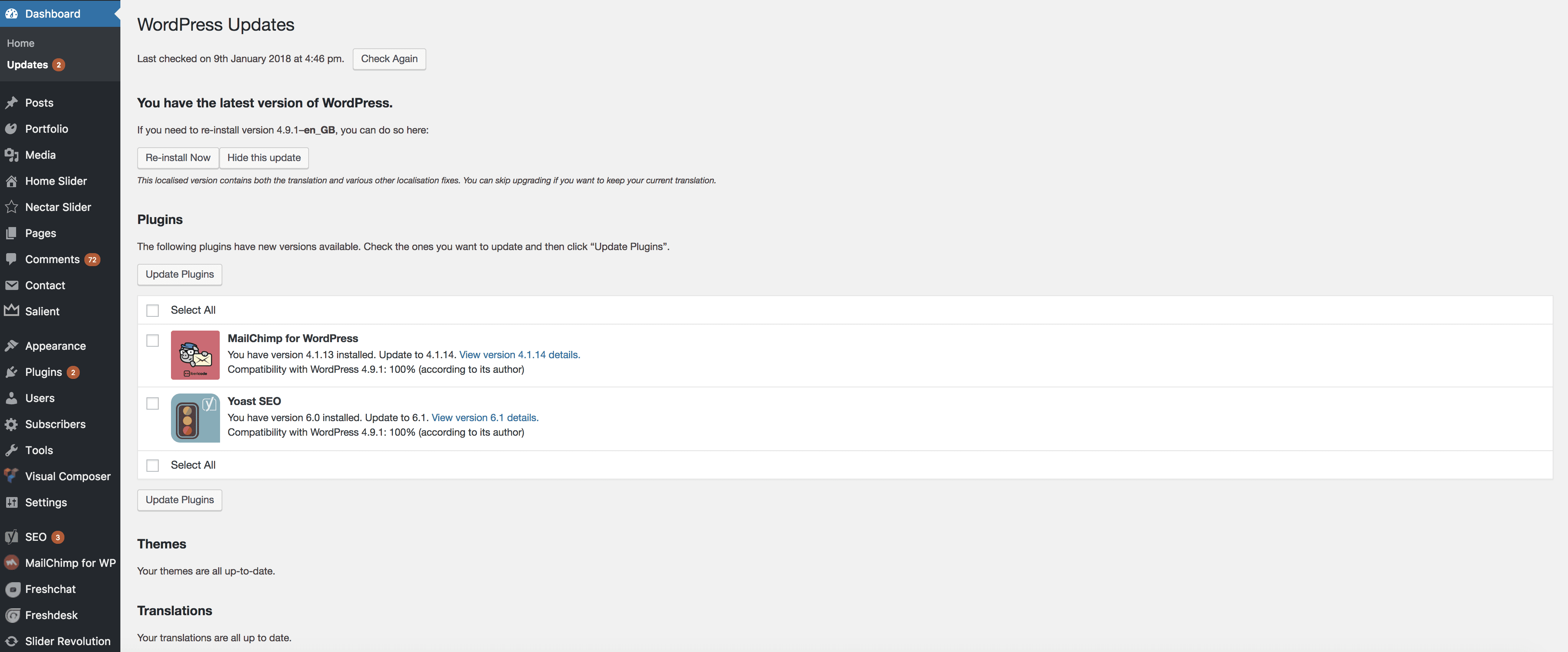Open the Home submenu item
This screenshot has height=652, width=1568.
click(21, 43)
